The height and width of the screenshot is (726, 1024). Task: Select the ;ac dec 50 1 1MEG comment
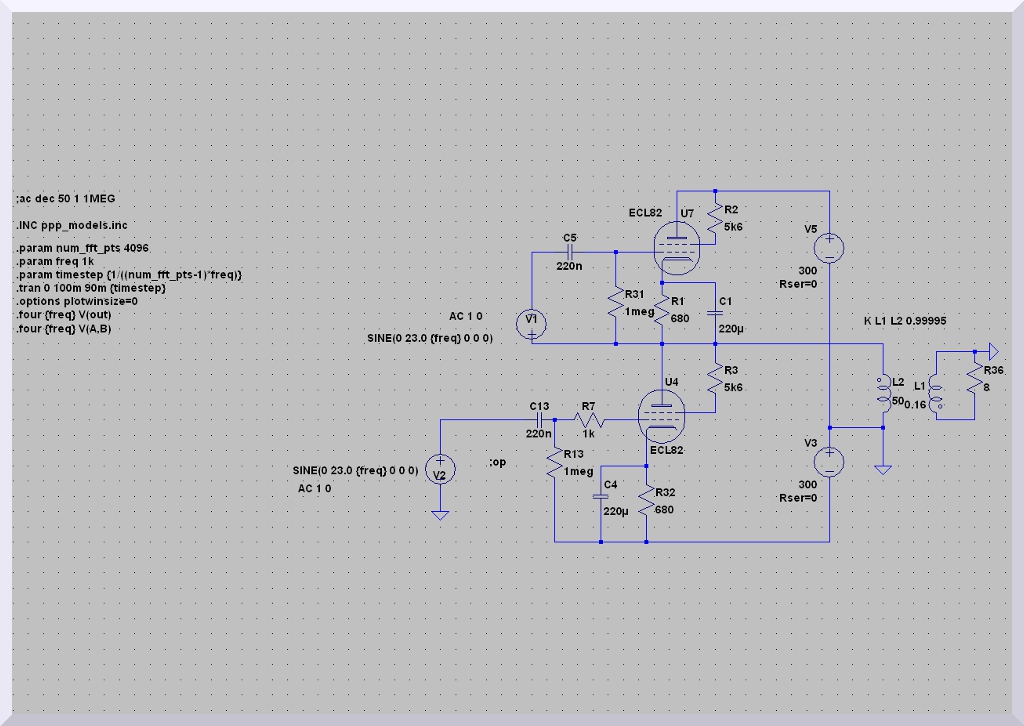tap(65, 199)
